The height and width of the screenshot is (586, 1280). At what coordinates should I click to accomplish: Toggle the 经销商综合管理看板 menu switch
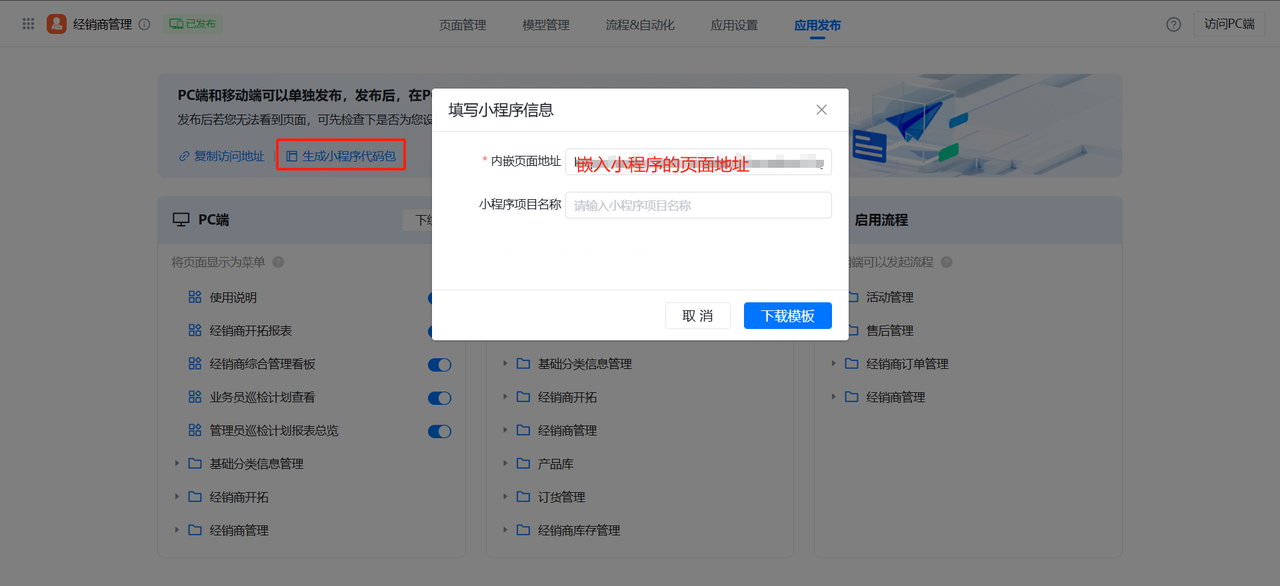439,365
